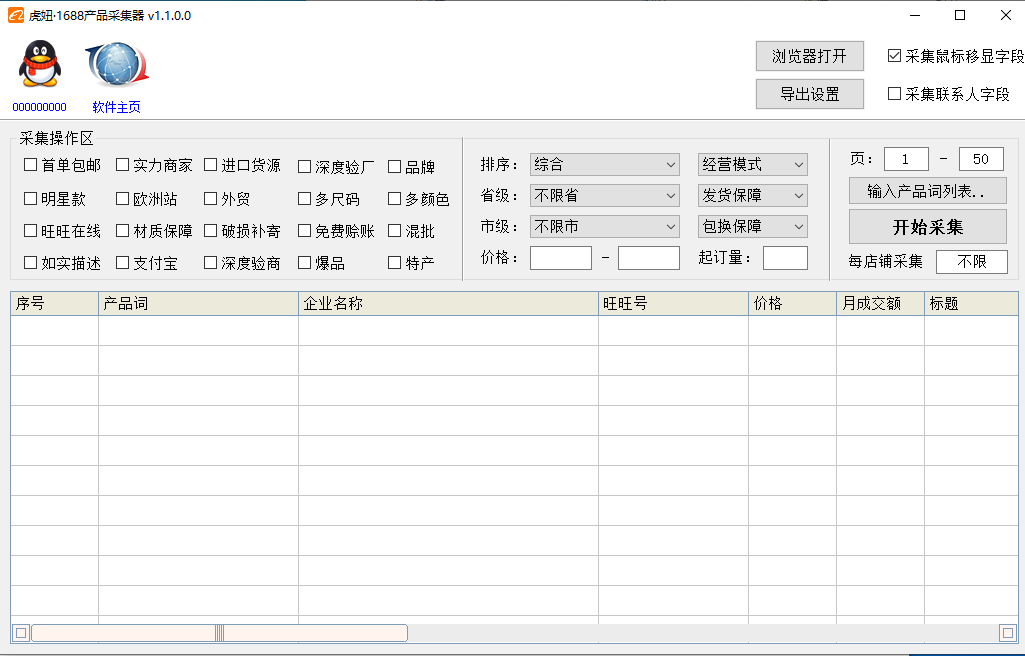Click the 企业名称 column header
The image size is (1025, 656).
(448, 303)
